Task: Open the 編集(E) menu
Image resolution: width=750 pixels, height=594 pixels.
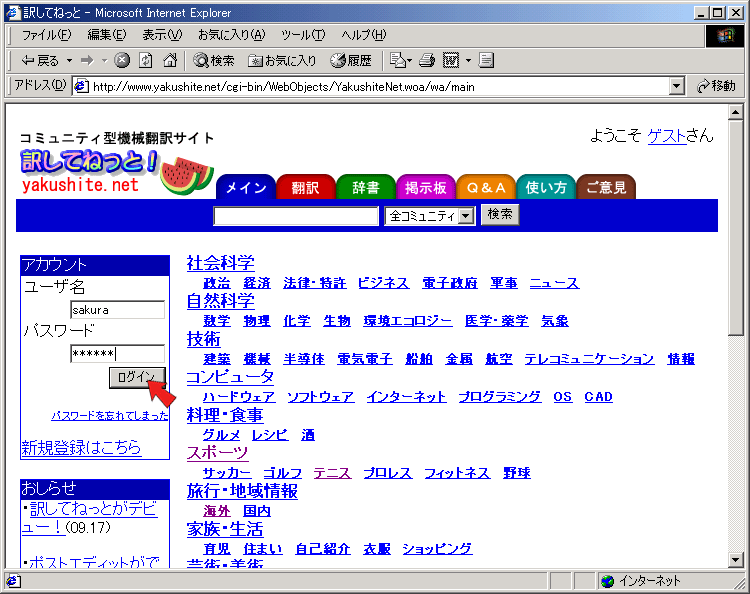Action: pos(107,35)
